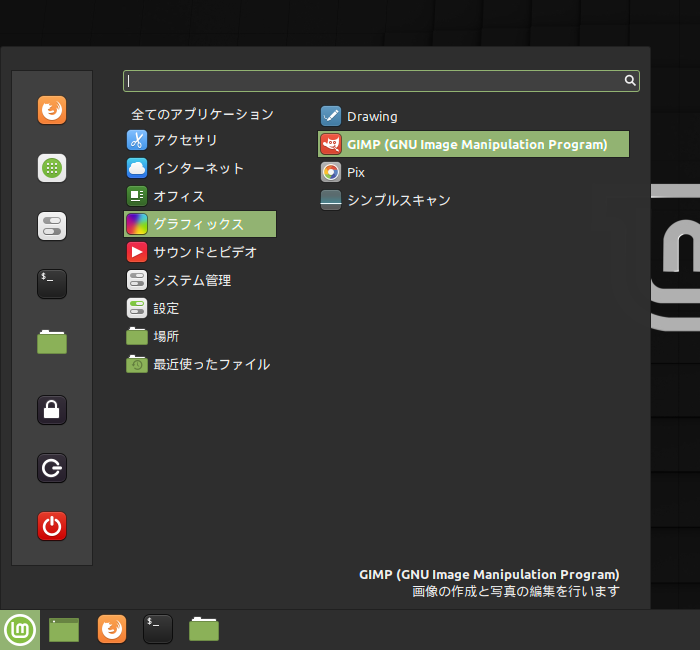Select the システム管理 category label
The height and width of the screenshot is (650, 700).
192,280
